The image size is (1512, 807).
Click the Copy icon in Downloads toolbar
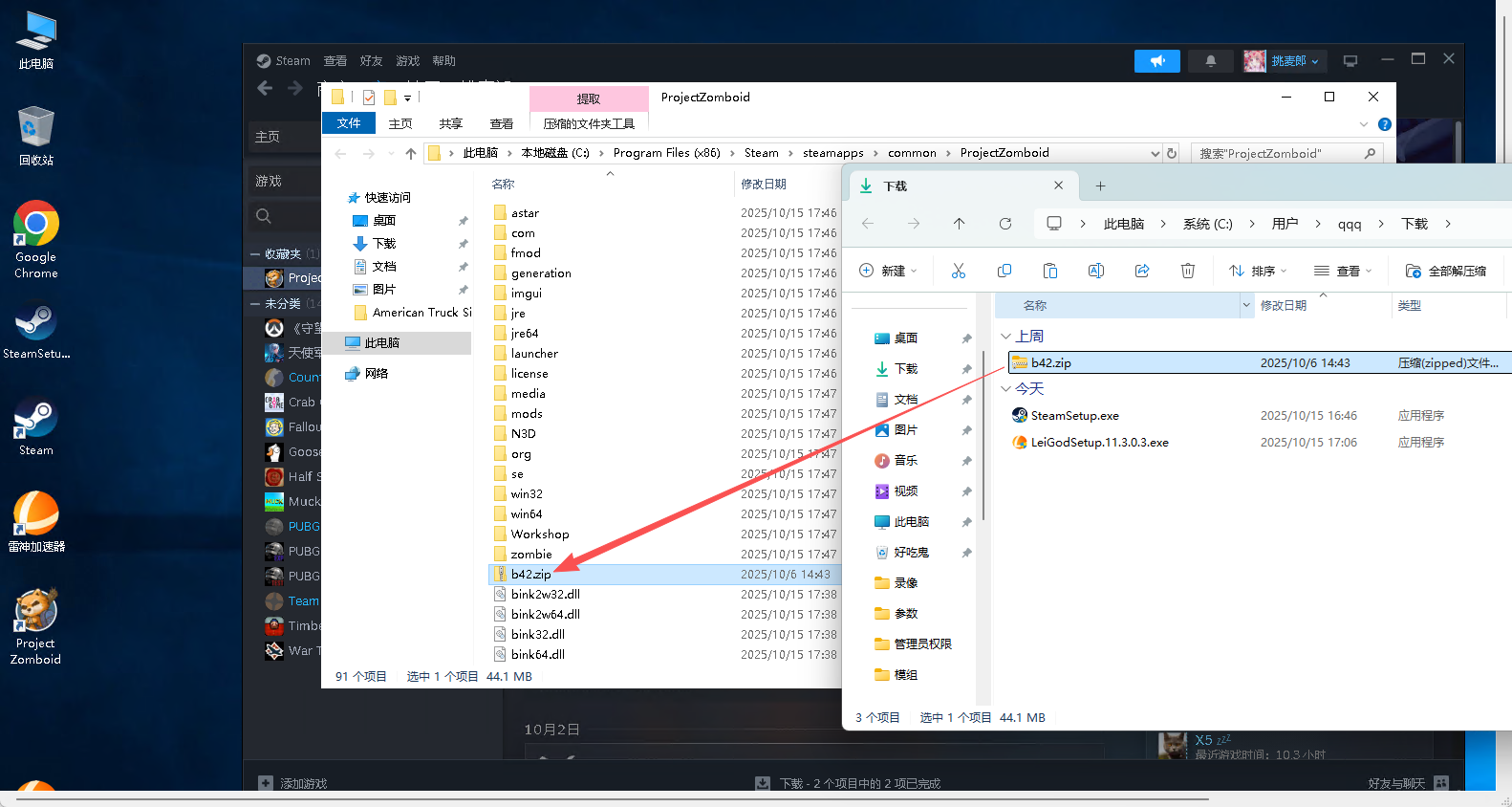[1004, 271]
